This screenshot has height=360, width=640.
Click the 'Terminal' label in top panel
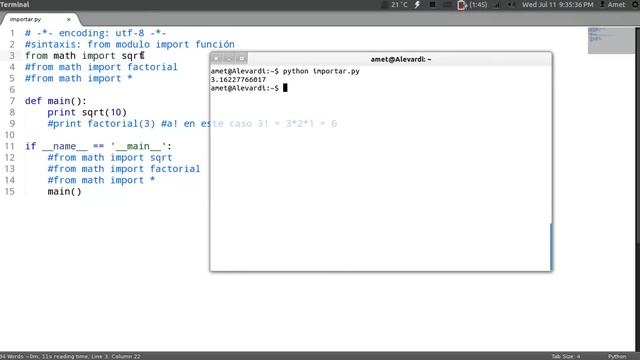pos(15,4)
